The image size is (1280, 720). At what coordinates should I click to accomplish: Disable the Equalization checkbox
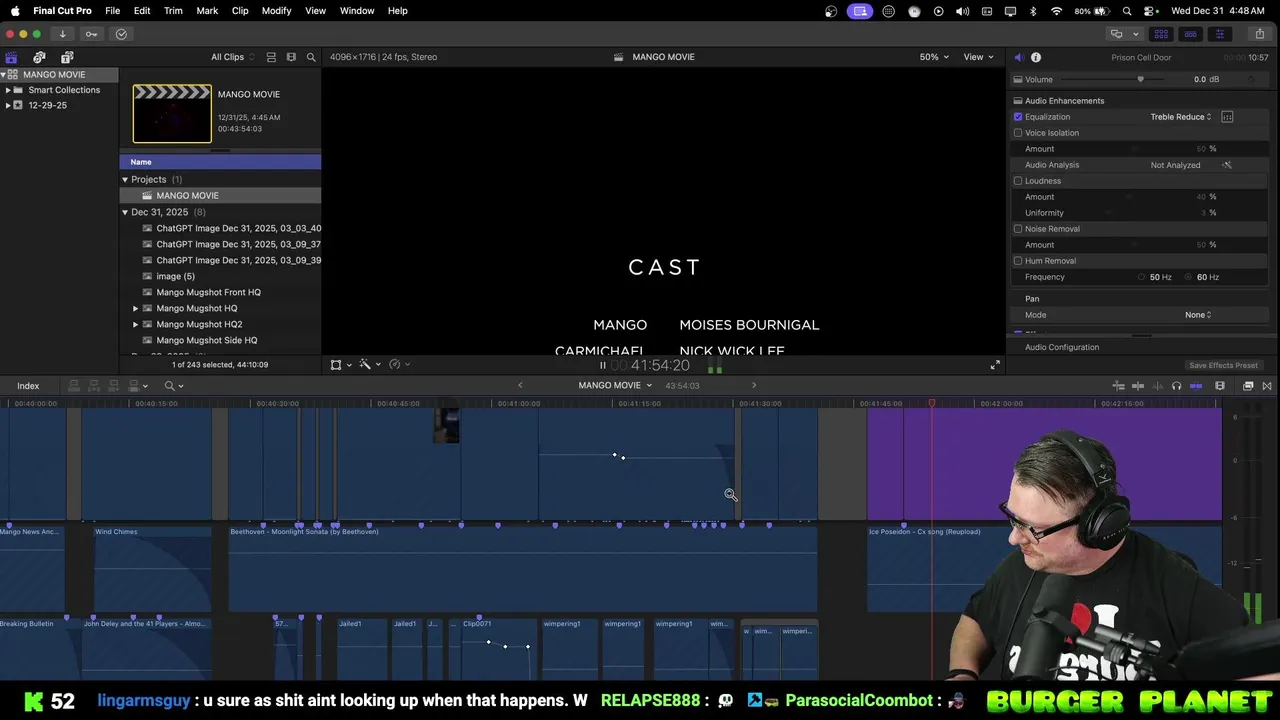(1018, 117)
